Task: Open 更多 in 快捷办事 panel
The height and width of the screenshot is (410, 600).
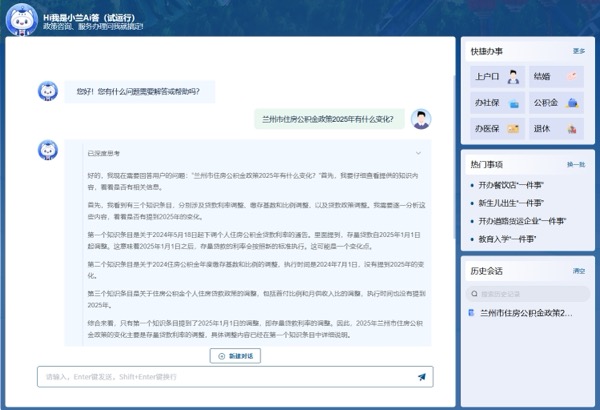Action: pyautogui.click(x=579, y=51)
